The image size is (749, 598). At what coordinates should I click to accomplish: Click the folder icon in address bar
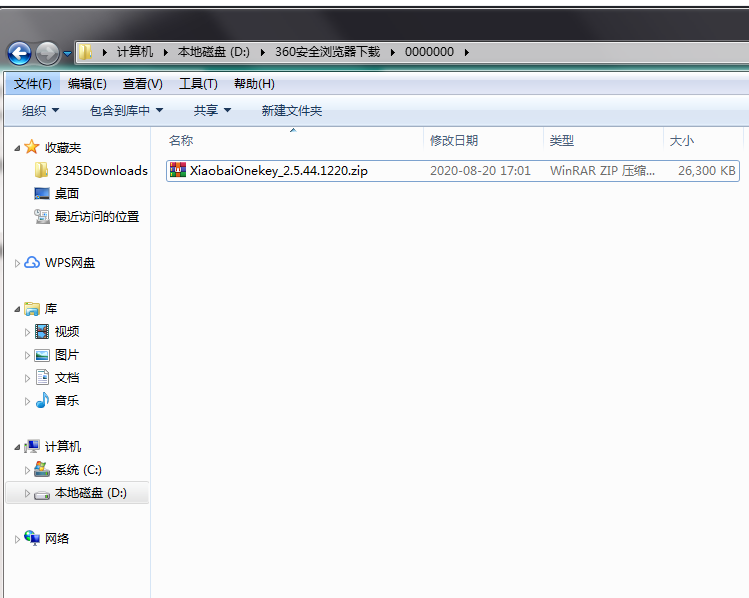coord(86,52)
